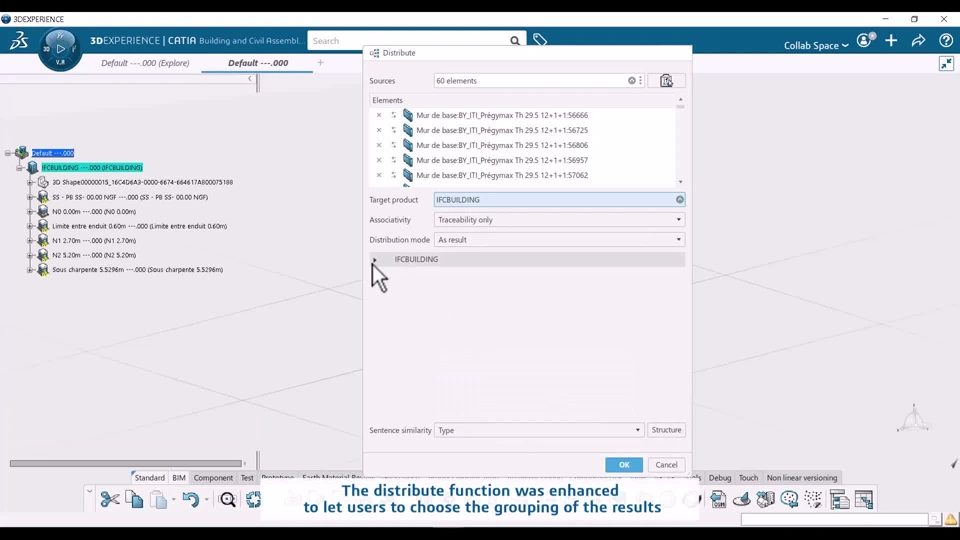Expand the IFCBUILDING row in Distribute

pyautogui.click(x=375, y=260)
